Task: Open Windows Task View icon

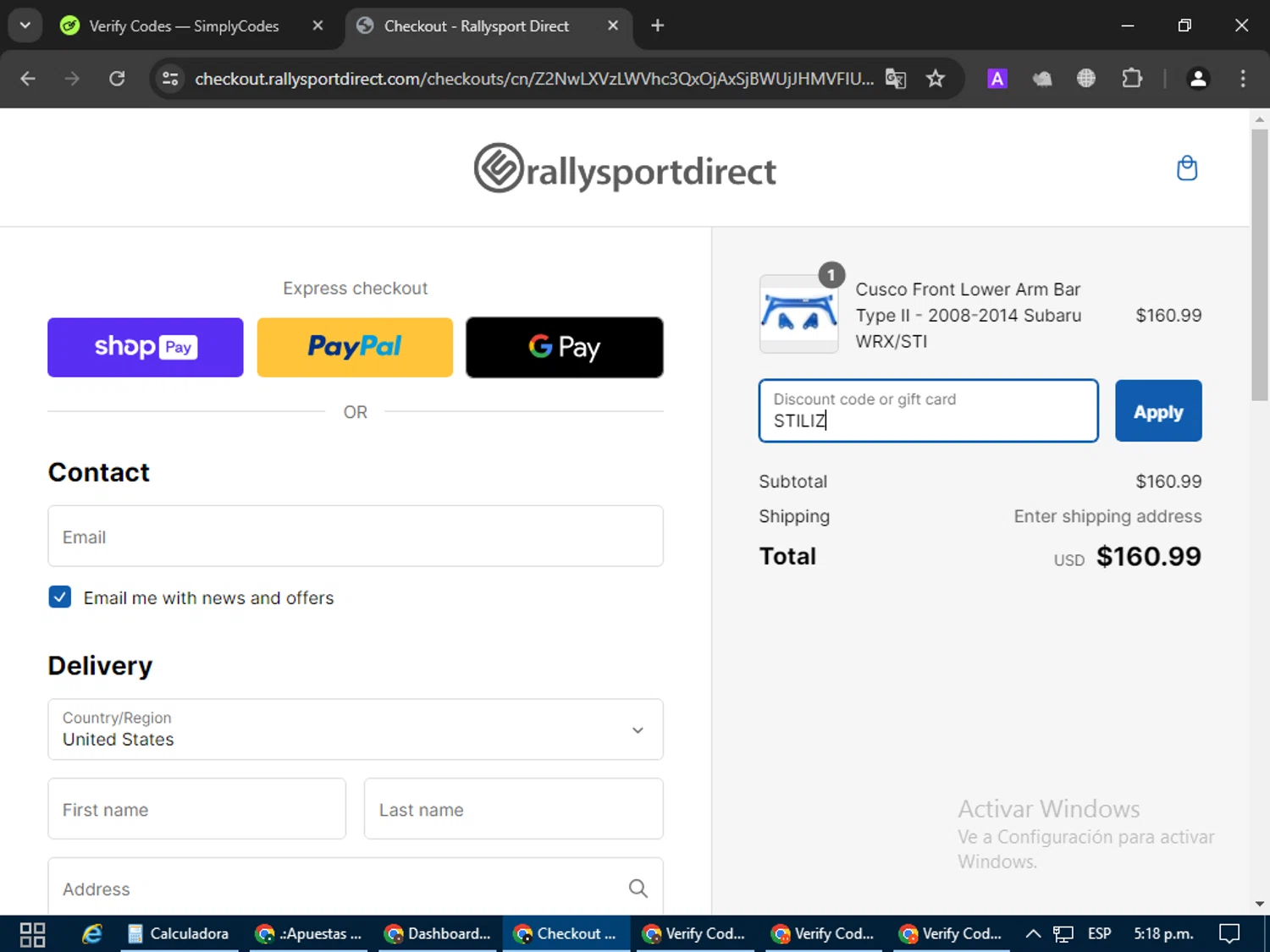Action: tap(32, 934)
